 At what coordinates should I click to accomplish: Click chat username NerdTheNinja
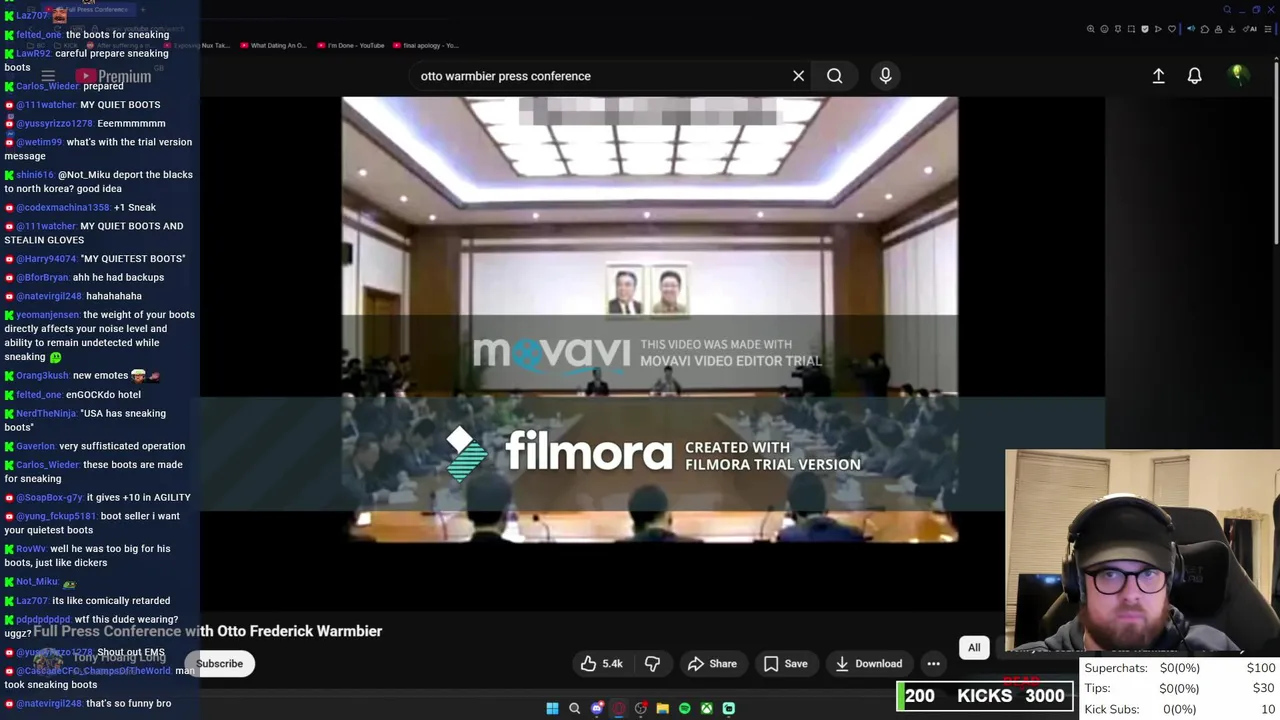pyautogui.click(x=46, y=413)
